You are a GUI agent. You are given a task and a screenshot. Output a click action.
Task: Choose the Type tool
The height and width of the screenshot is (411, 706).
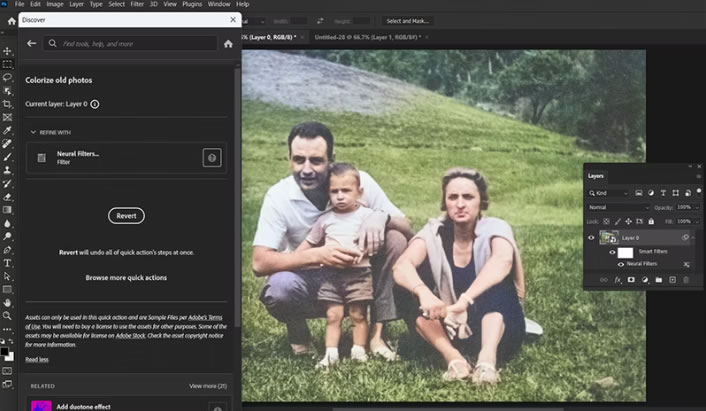7,262
